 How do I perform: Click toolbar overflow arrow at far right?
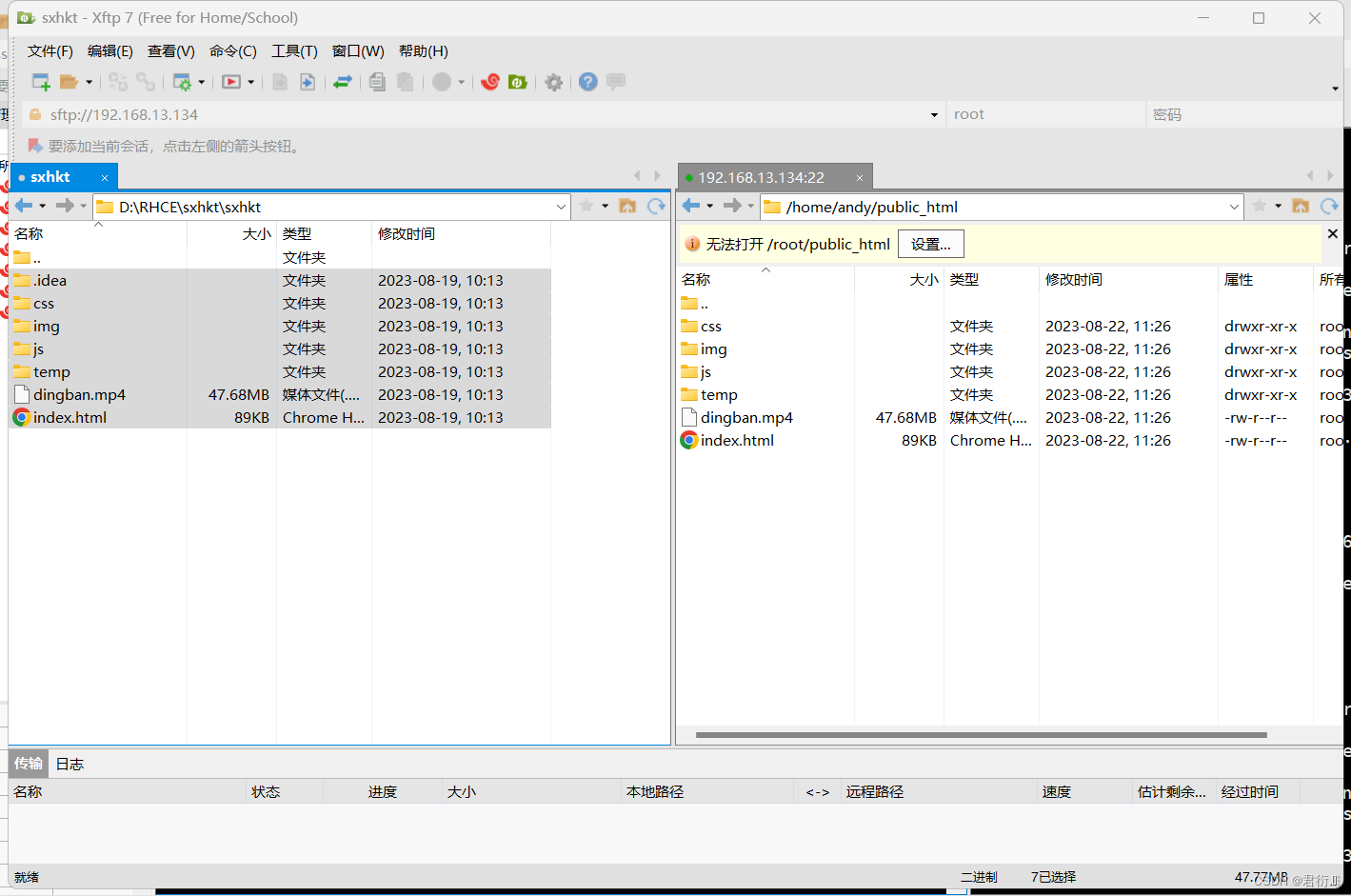(1335, 89)
